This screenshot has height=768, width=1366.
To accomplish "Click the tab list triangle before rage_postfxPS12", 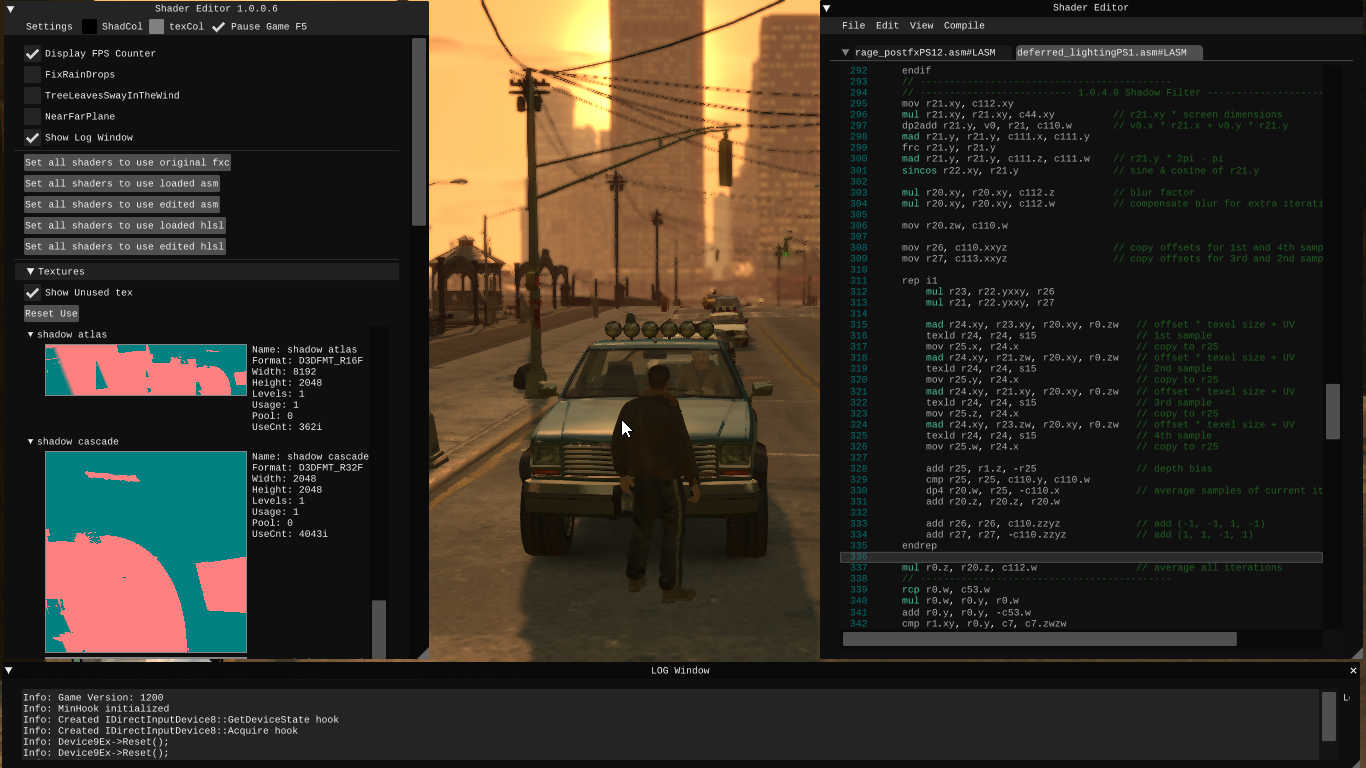I will coord(845,52).
